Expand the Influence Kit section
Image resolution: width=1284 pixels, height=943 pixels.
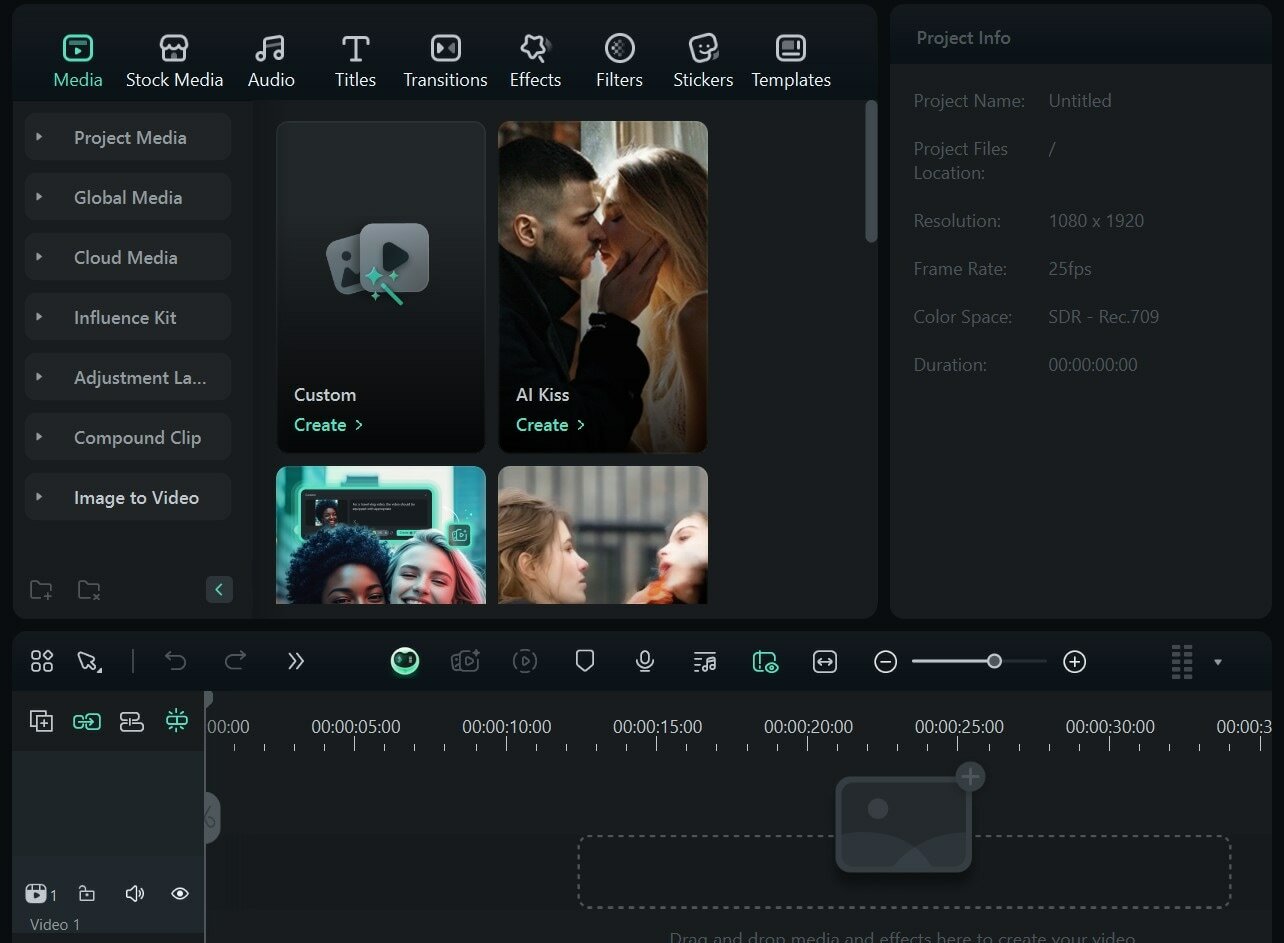[128, 317]
